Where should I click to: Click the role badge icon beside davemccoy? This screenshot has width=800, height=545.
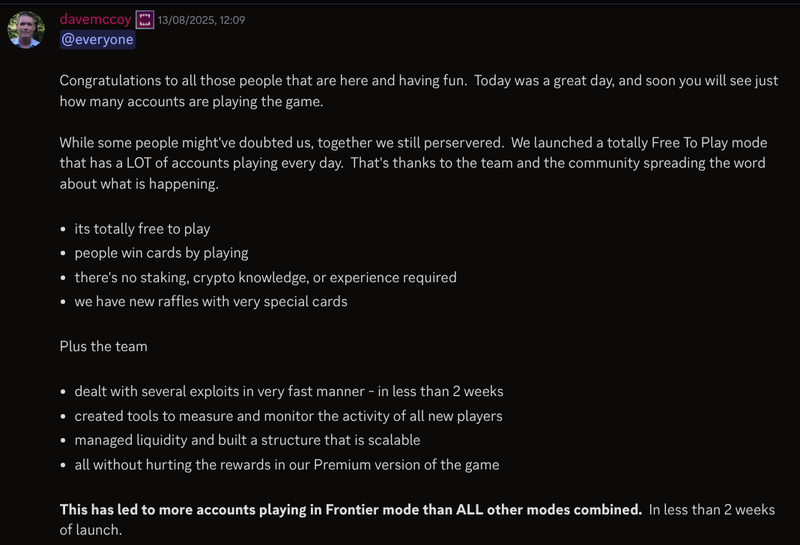click(x=144, y=20)
